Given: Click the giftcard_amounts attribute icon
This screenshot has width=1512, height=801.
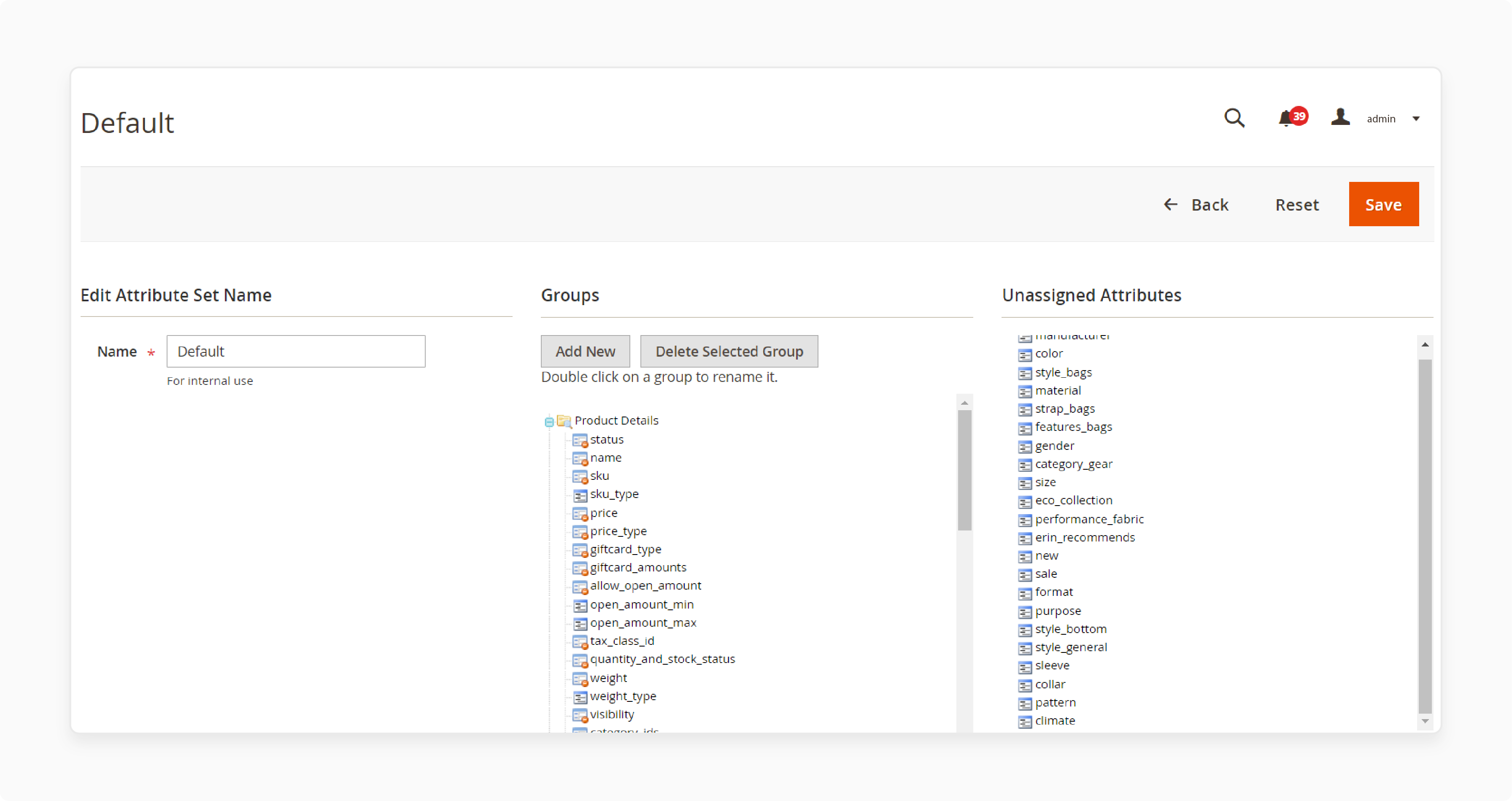Looking at the screenshot, I should pyautogui.click(x=580, y=568).
